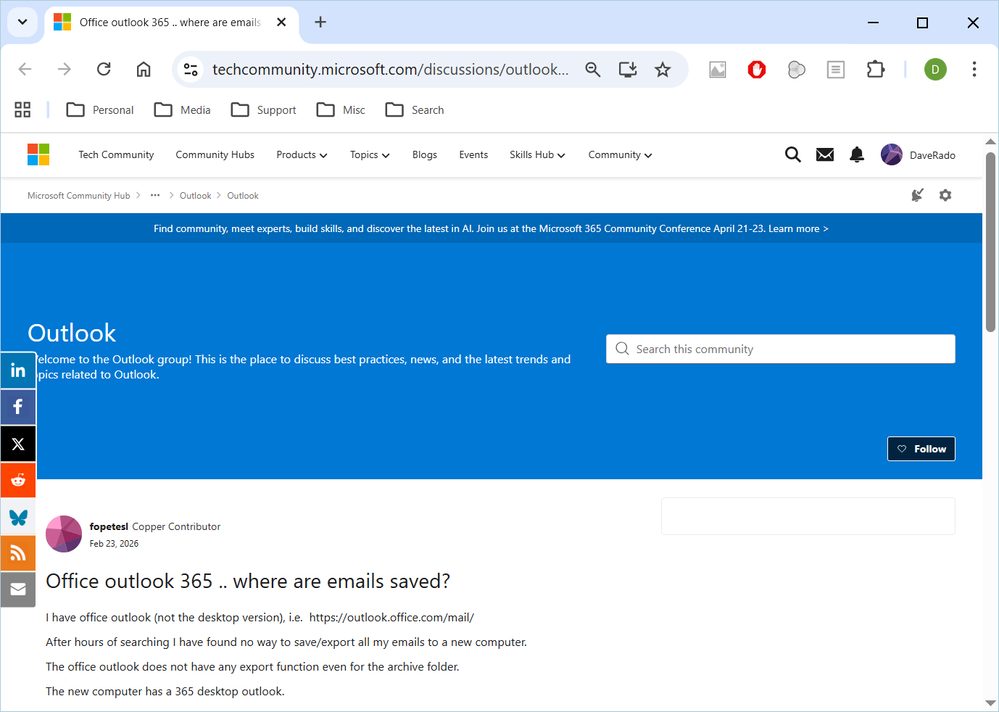Expand the Community dropdown
Screen dimensions: 999x712
[x=620, y=155]
